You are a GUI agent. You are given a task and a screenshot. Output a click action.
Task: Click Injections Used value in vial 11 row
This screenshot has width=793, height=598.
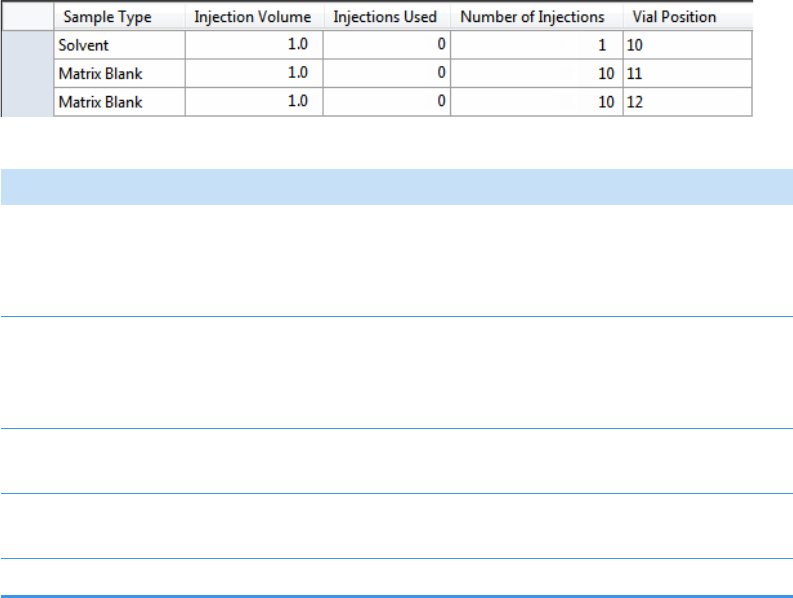[387, 73]
